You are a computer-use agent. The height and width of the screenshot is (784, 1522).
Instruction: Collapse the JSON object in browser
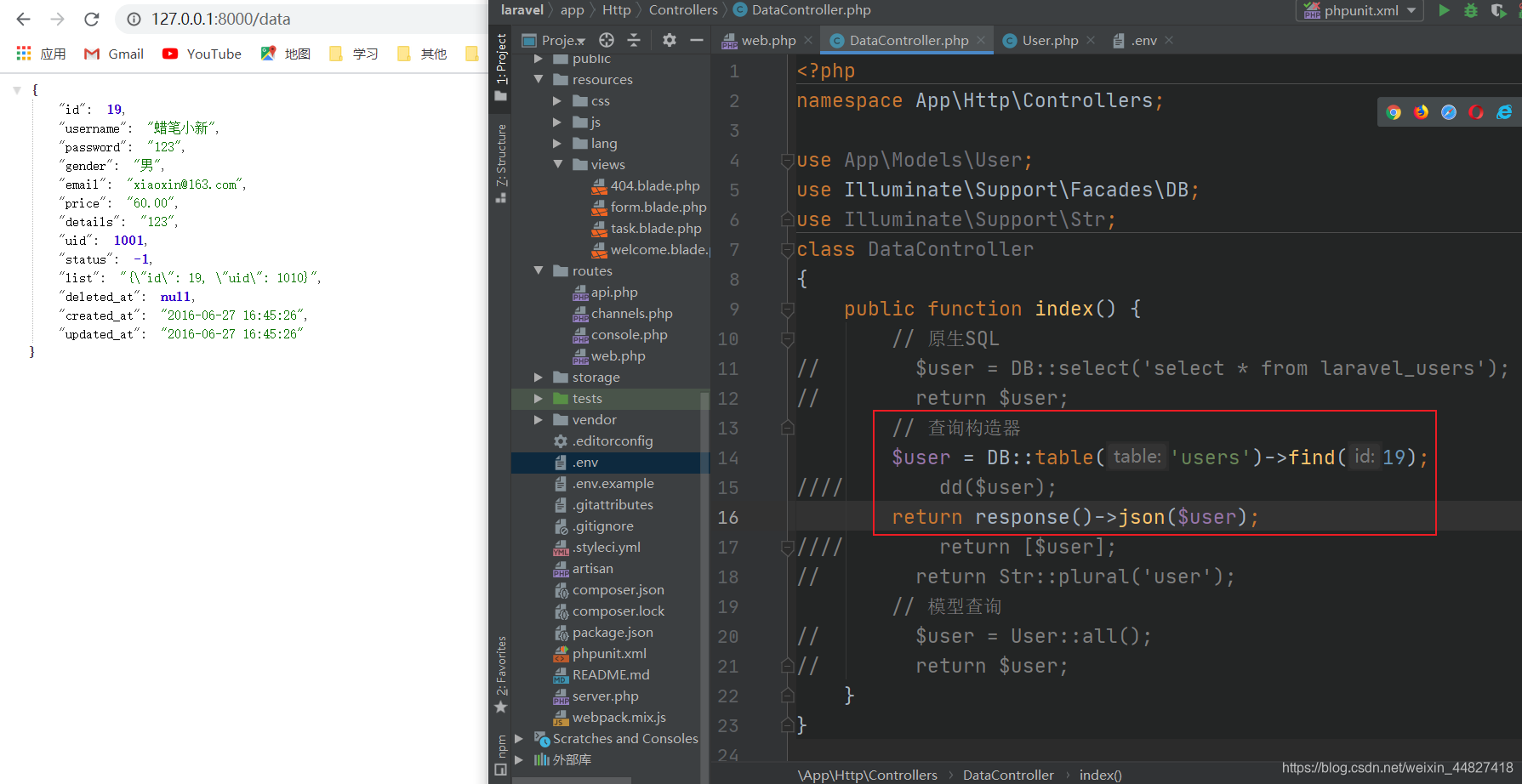click(x=17, y=89)
